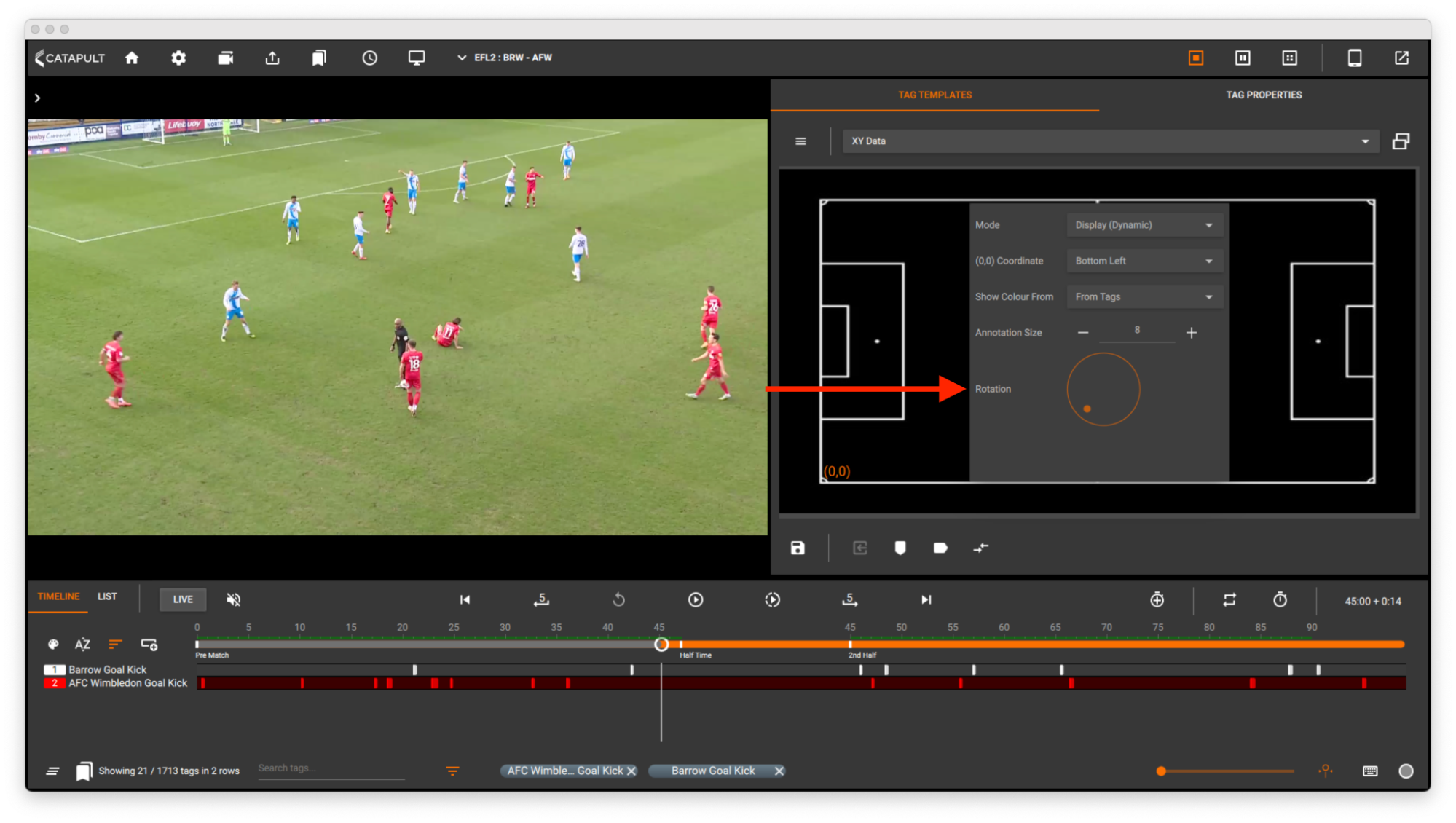
Task: Open the bottom-left list menu icon
Action: click(x=53, y=771)
